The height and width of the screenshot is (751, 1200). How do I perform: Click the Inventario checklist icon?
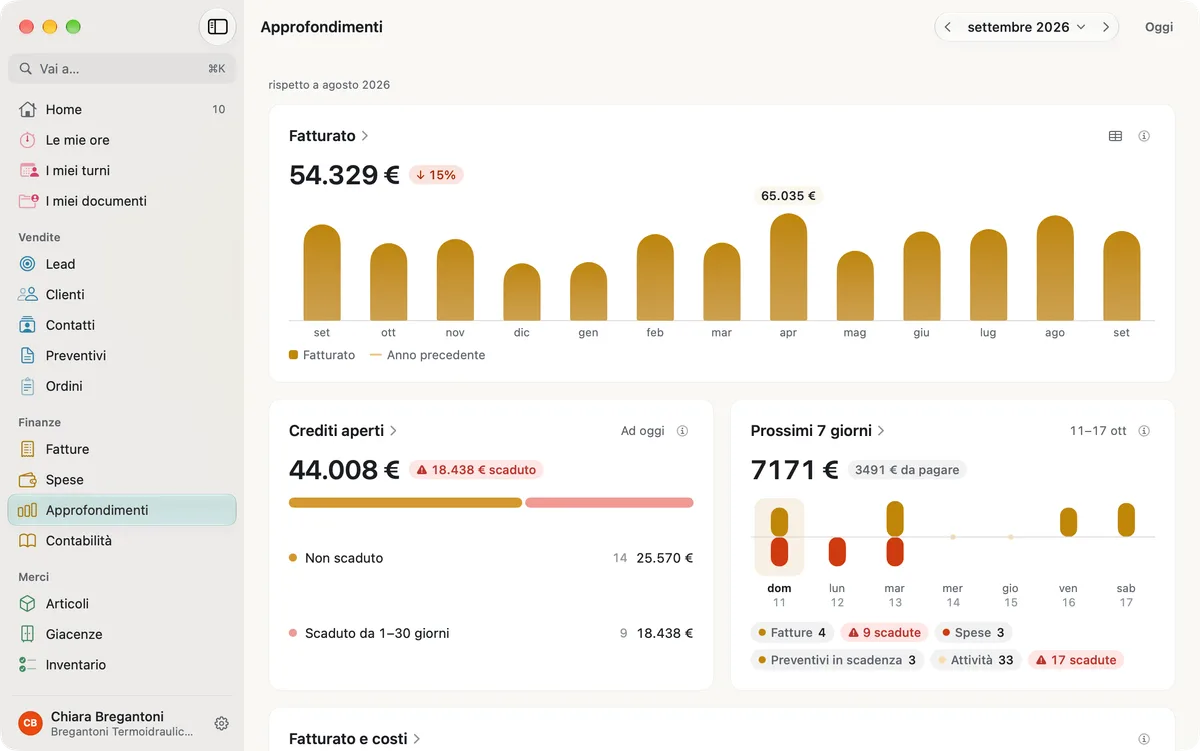click(28, 664)
